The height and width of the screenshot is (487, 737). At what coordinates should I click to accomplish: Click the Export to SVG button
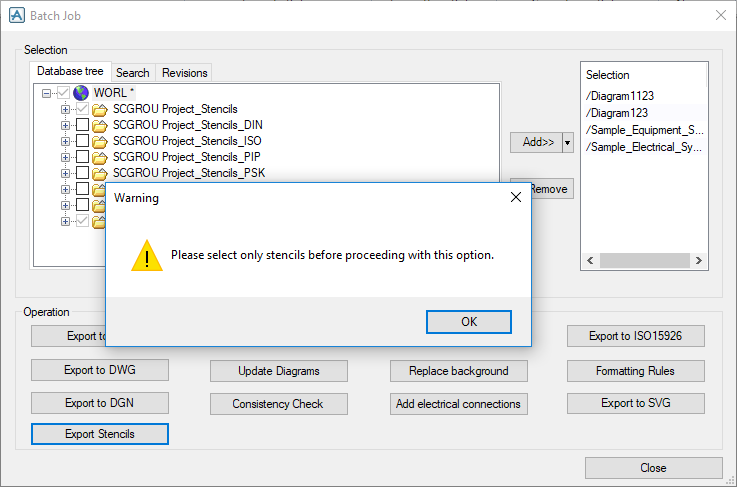pos(637,403)
